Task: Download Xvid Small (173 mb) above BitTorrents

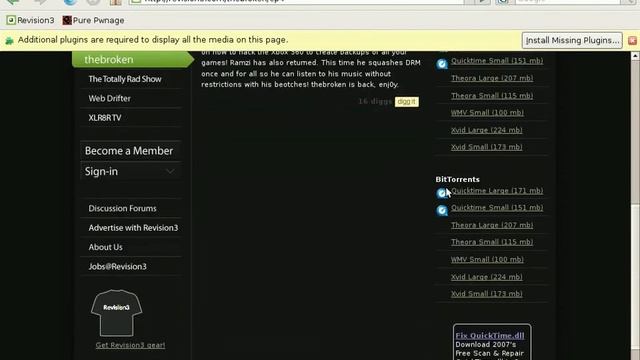Action: [487, 147]
